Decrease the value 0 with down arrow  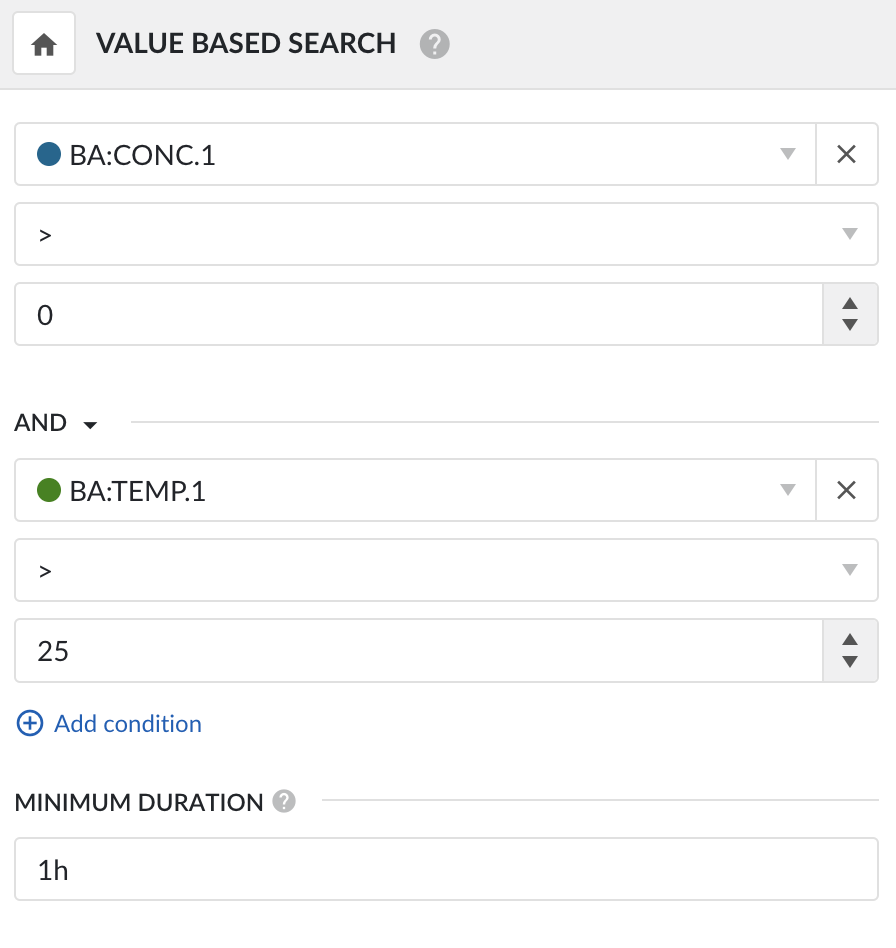pos(850,325)
